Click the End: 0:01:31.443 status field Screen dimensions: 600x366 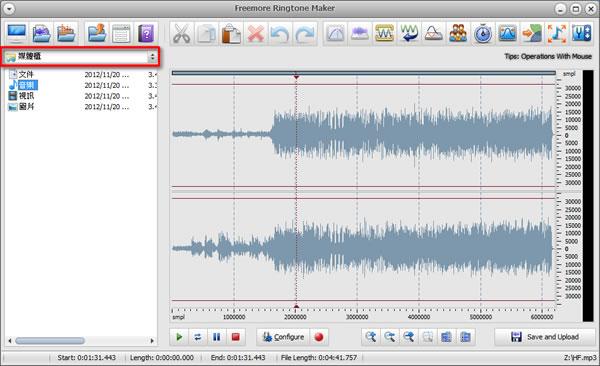point(238,358)
